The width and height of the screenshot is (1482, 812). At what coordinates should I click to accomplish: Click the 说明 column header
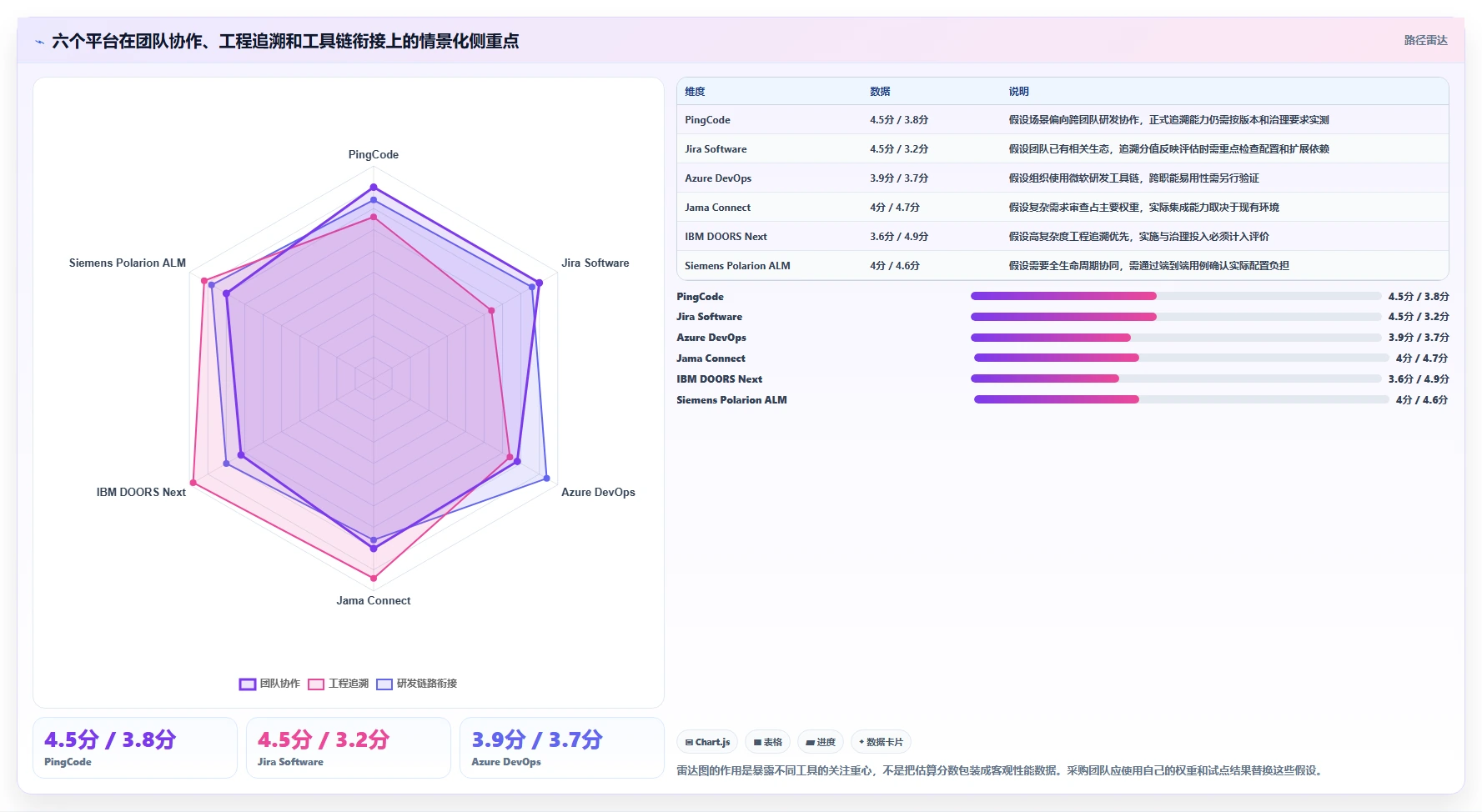(x=1018, y=92)
